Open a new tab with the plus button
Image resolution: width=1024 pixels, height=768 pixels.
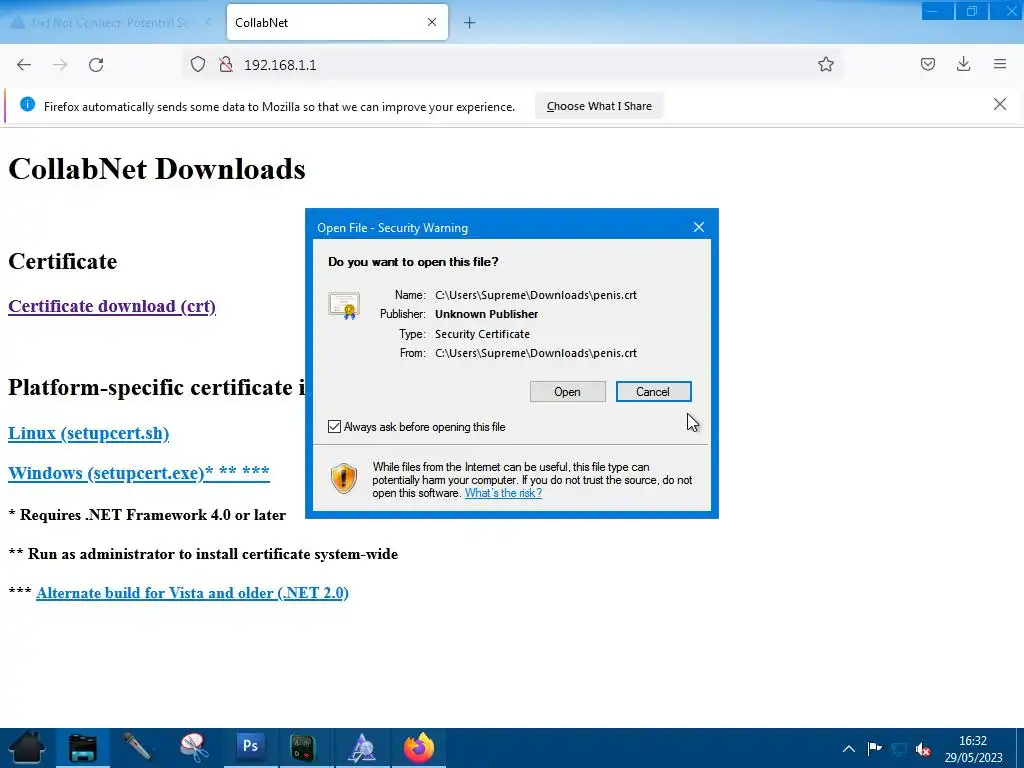[x=470, y=23]
